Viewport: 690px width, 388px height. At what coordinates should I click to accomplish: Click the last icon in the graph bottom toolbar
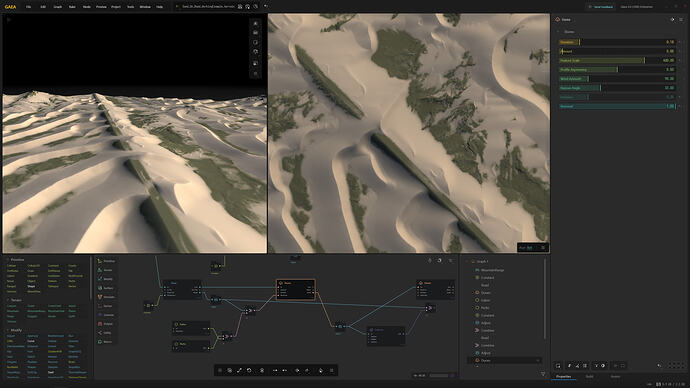(331, 371)
